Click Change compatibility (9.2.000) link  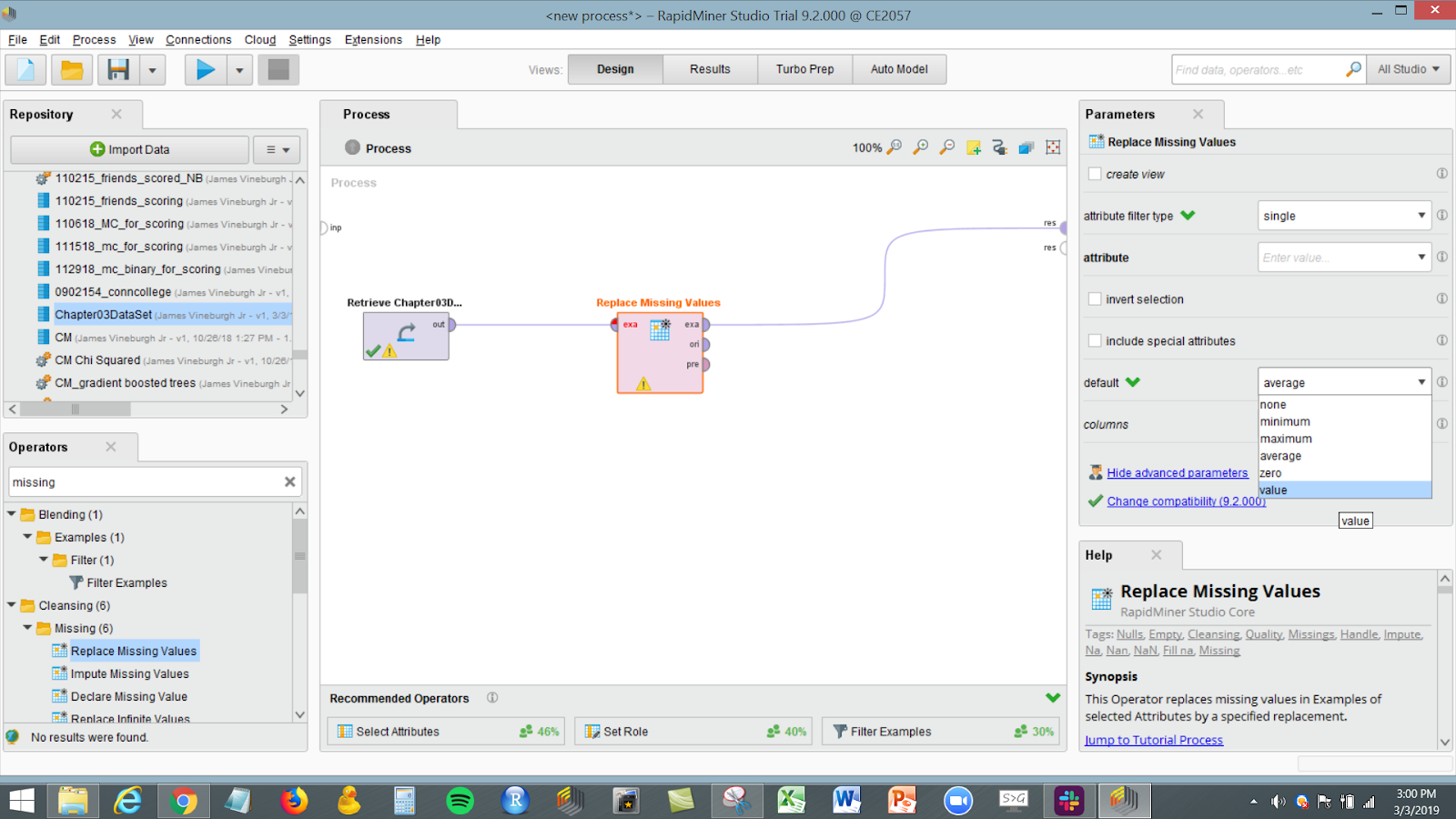click(1186, 501)
